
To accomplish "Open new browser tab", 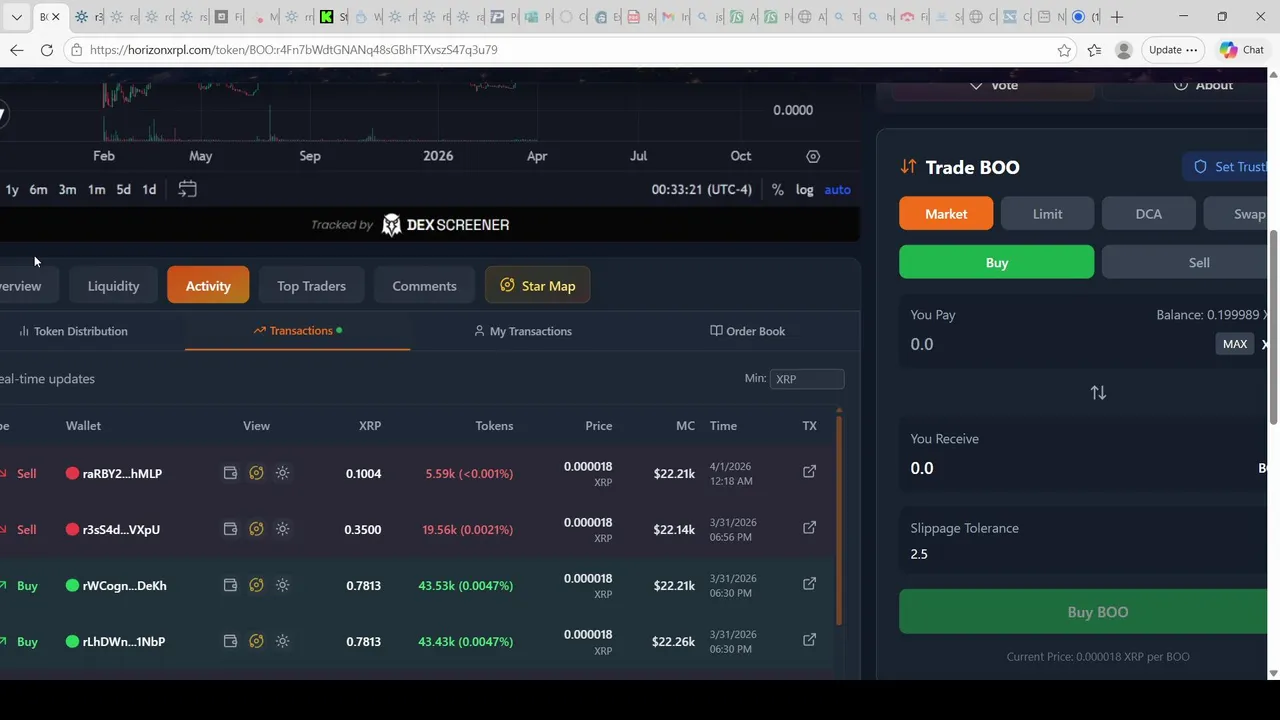I will pos(1117,17).
